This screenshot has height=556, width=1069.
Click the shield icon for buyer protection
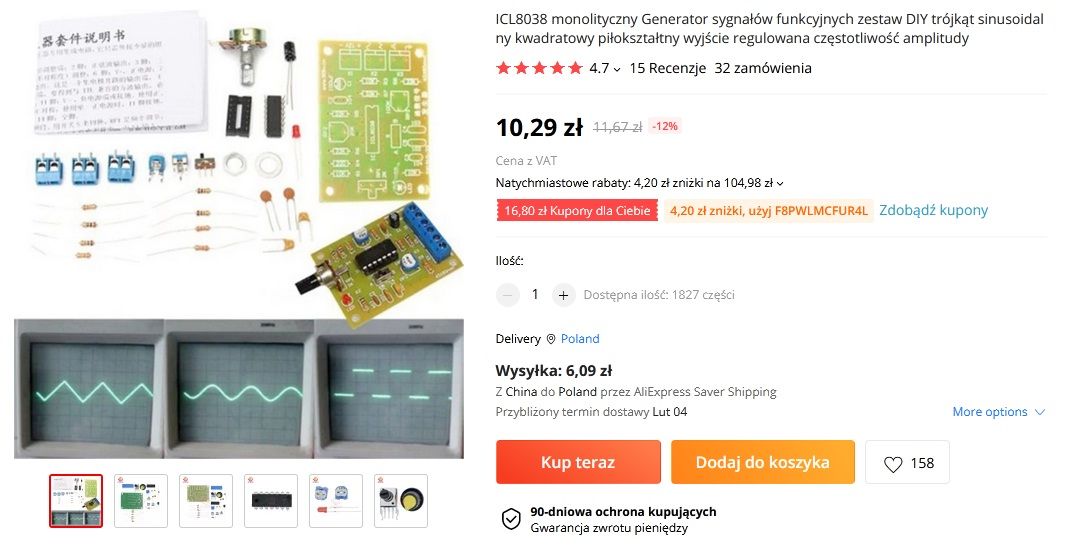(511, 519)
